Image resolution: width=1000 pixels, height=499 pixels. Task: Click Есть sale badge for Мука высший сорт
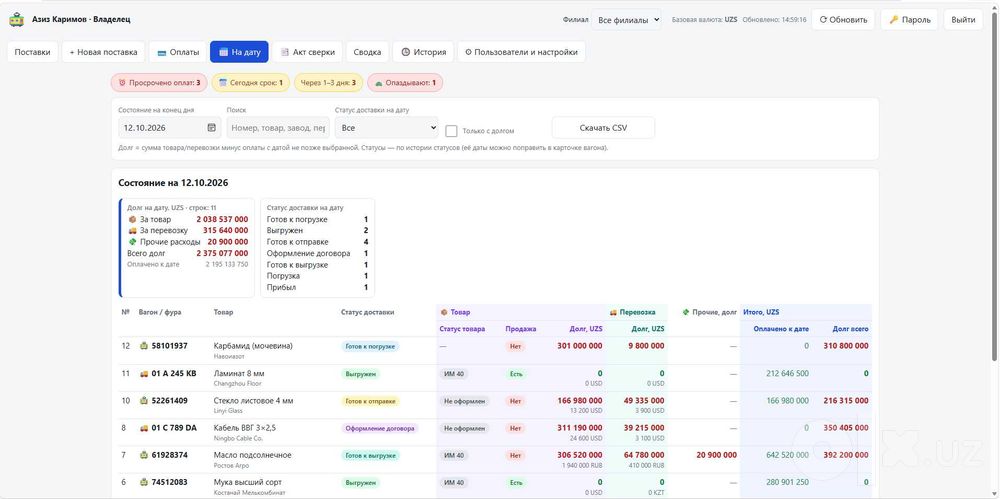[516, 483]
